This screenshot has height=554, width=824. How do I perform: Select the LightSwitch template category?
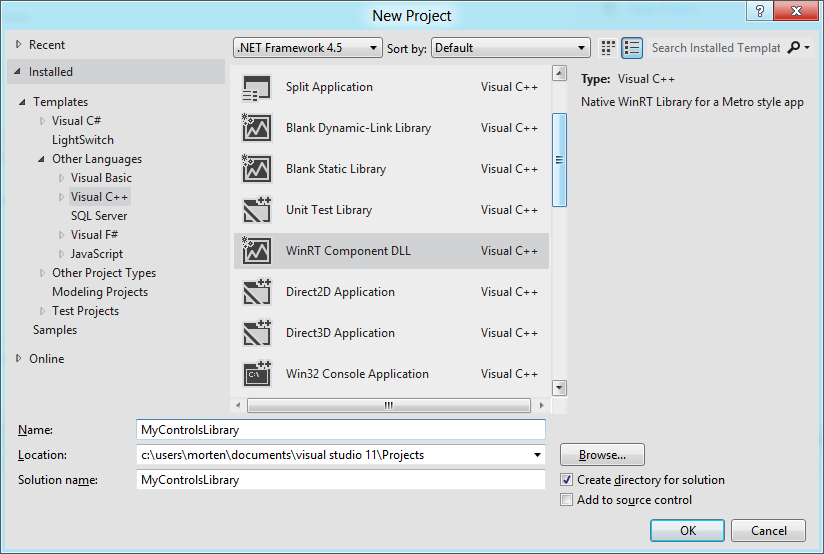(83, 140)
